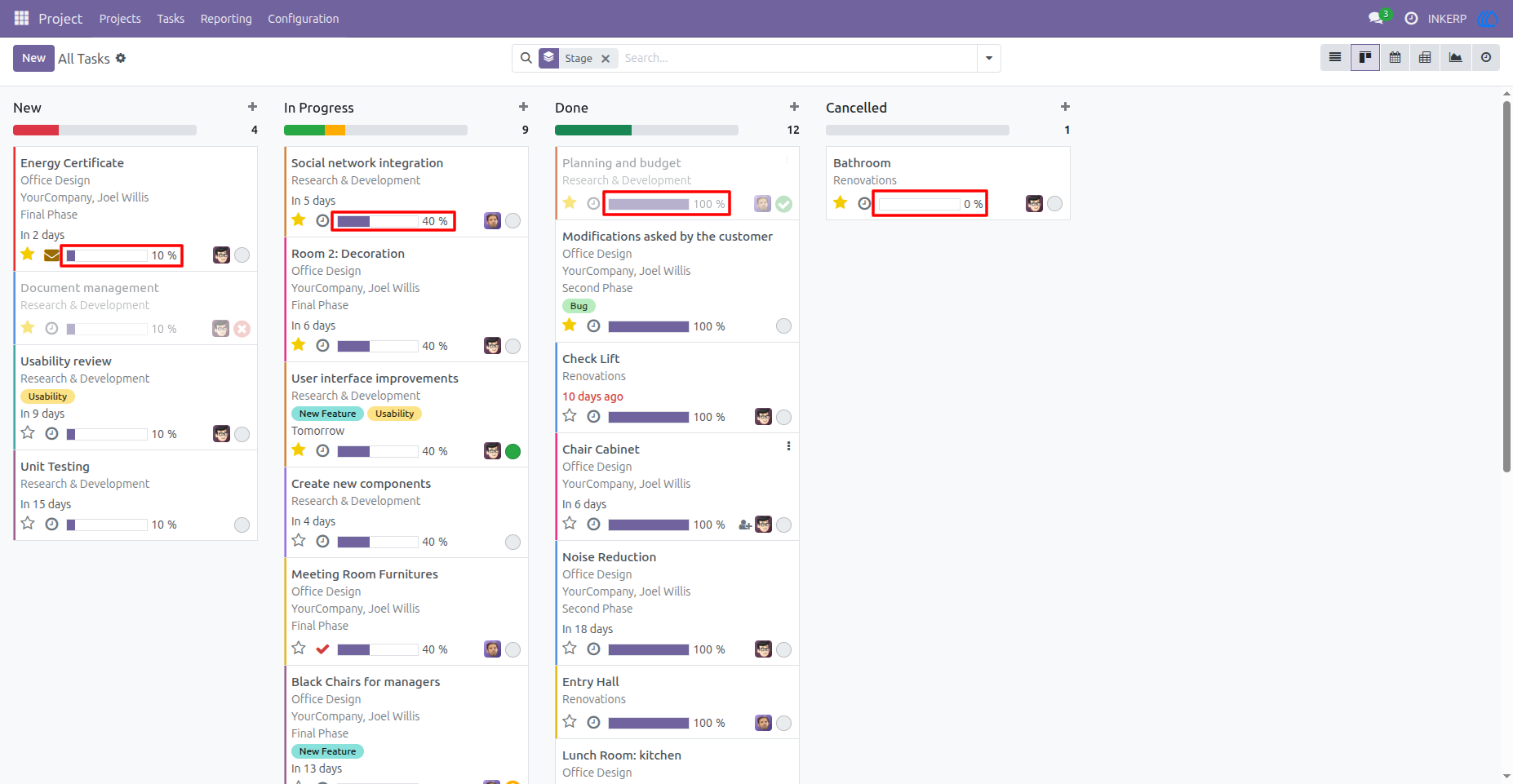
Task: Change state circle on Unit Testing card
Action: click(242, 525)
